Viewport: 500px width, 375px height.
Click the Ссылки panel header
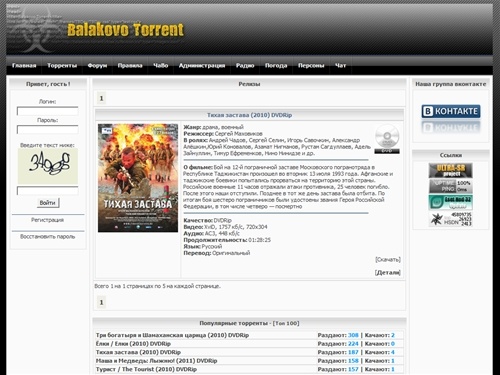coord(451,155)
